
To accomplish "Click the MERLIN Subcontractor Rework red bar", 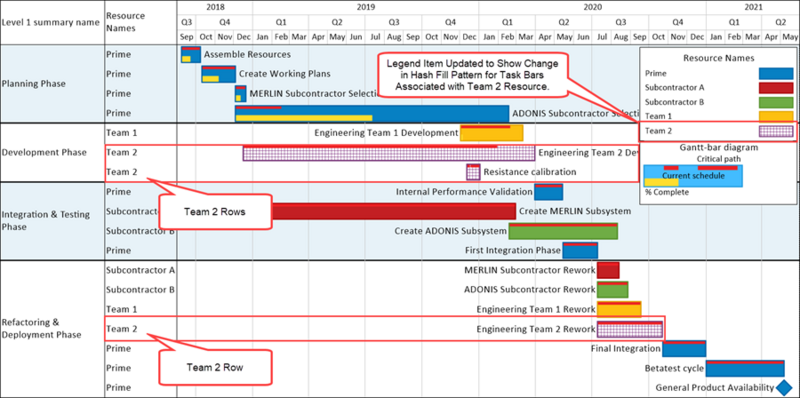I will tap(608, 270).
